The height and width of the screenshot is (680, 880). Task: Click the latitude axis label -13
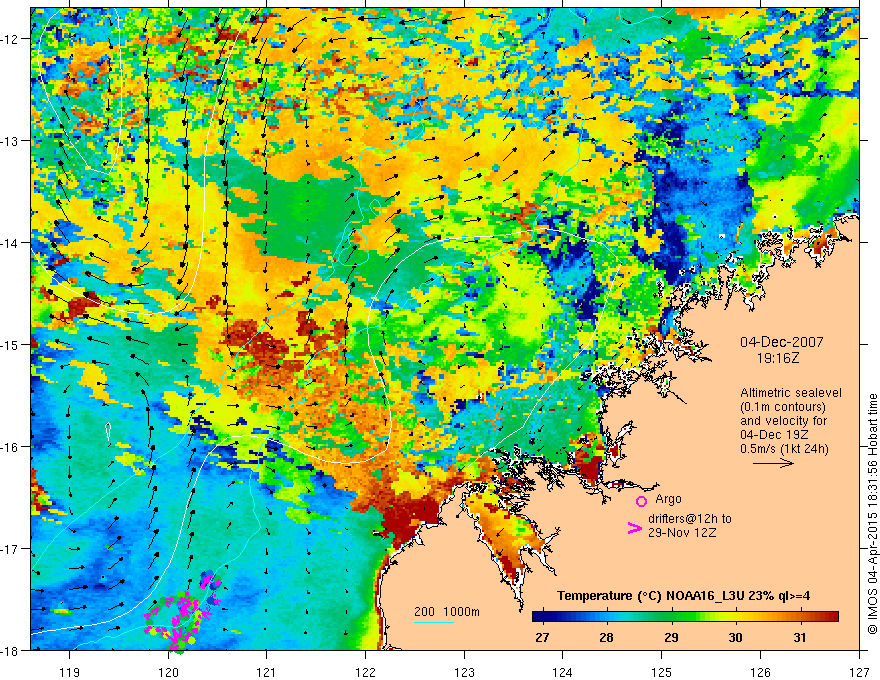click(11, 141)
